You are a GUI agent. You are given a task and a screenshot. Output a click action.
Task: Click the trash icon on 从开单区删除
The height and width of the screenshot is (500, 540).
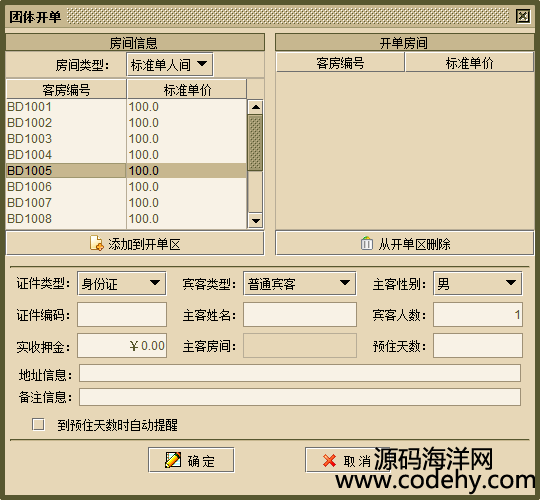[x=366, y=243]
